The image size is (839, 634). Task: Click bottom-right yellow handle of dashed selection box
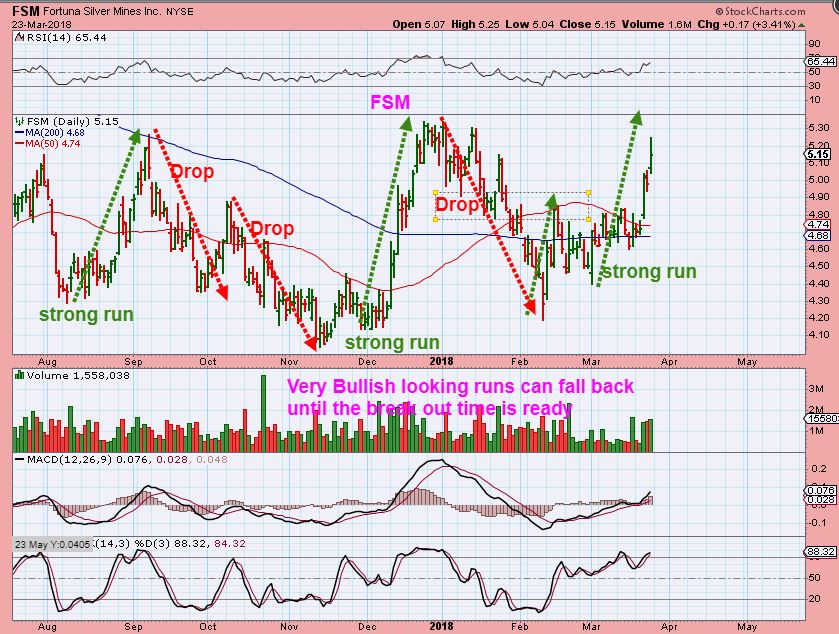pyautogui.click(x=589, y=219)
